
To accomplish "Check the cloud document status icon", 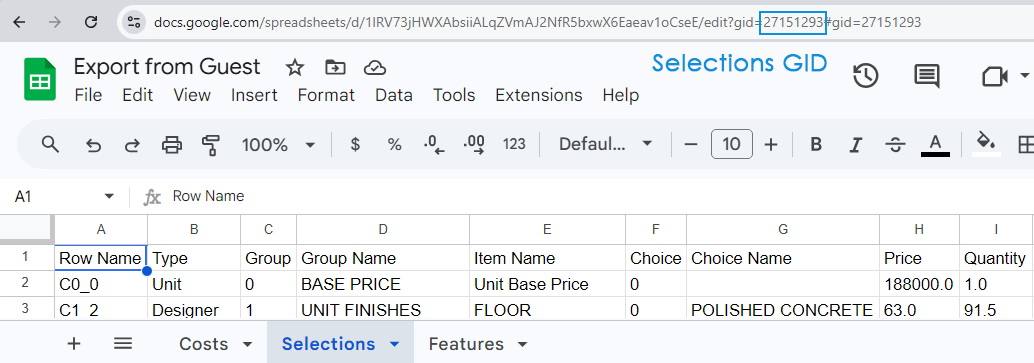I will [x=375, y=67].
